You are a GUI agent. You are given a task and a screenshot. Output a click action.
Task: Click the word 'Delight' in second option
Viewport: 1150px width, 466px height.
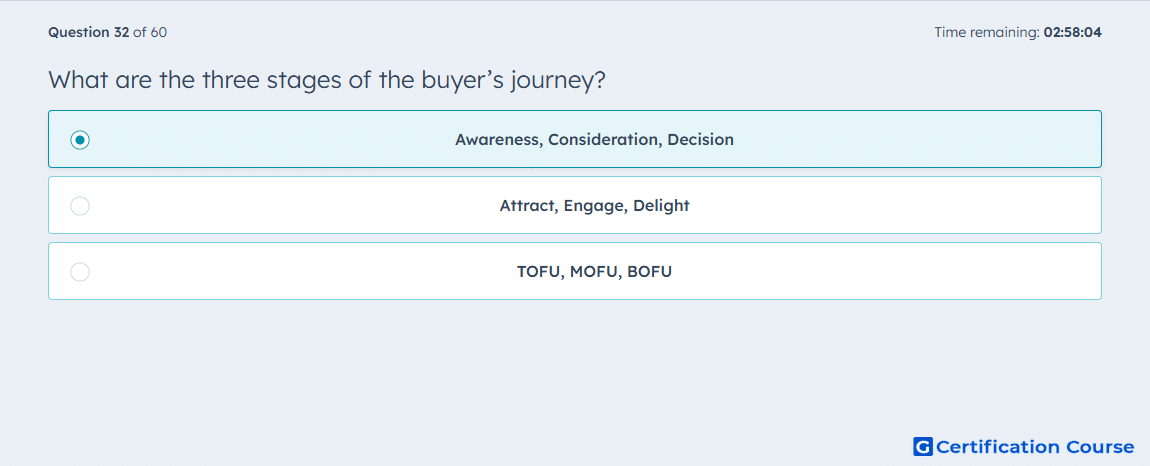coord(662,205)
